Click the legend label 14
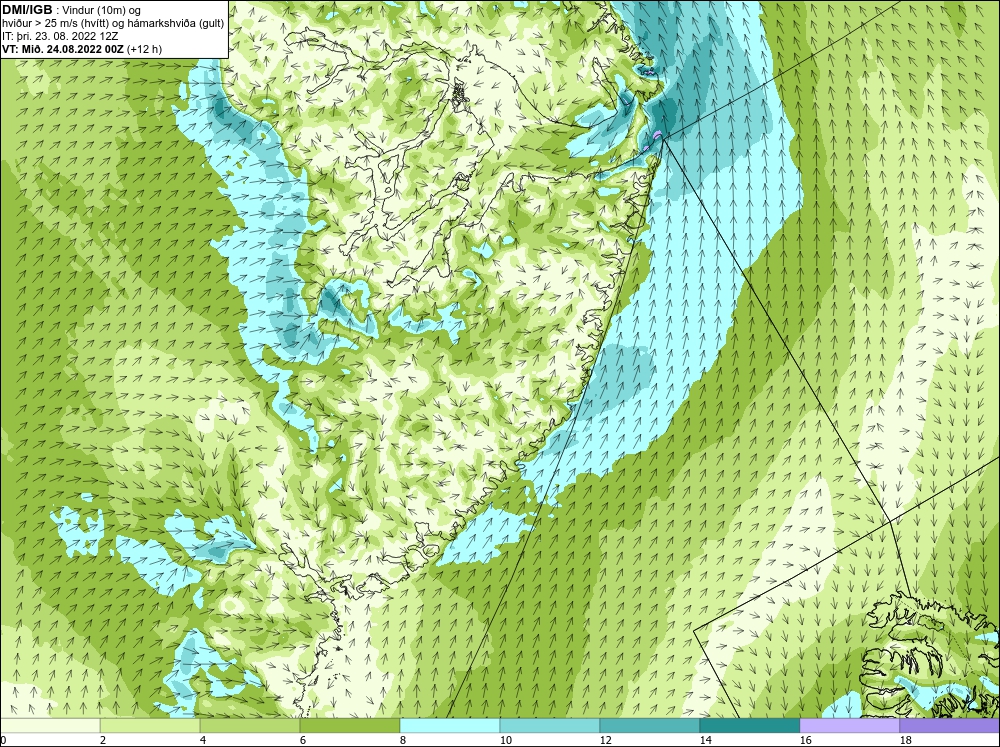Image resolution: width=1000 pixels, height=747 pixels. click(705, 740)
